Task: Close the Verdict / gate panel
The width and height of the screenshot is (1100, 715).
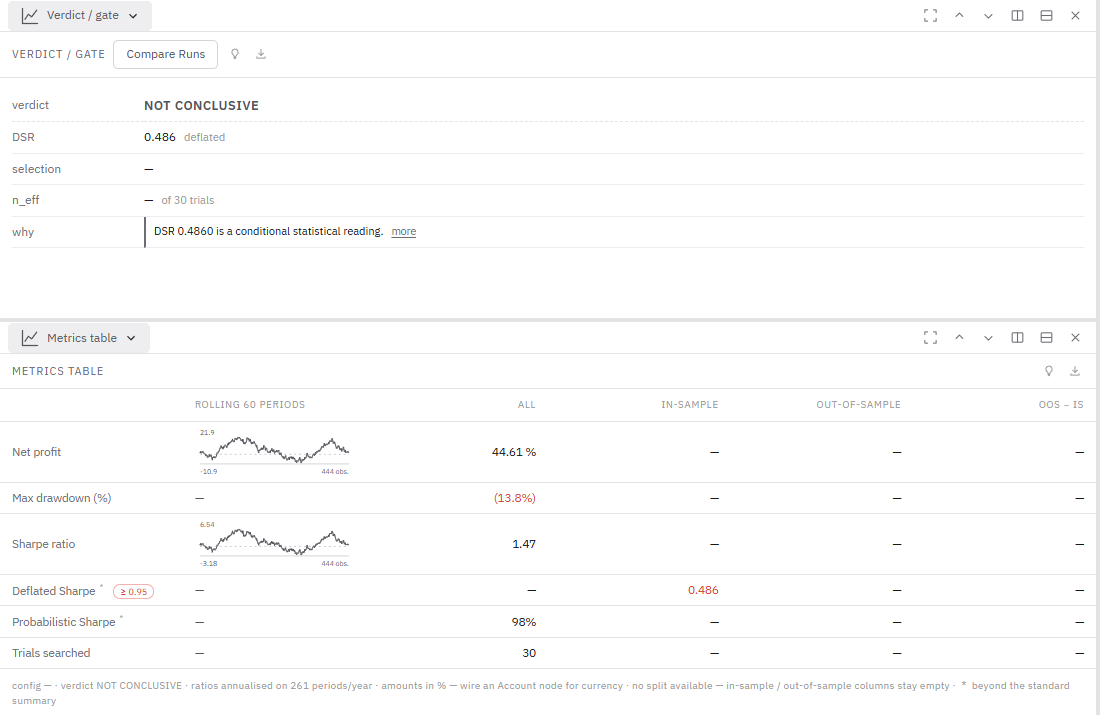Action: [1075, 15]
